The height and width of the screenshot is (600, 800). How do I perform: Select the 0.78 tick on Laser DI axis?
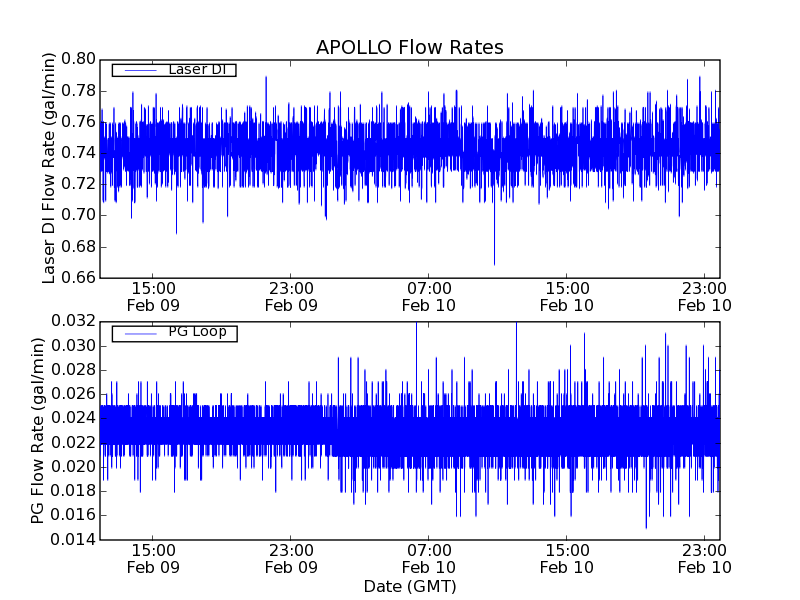[x=79, y=91]
